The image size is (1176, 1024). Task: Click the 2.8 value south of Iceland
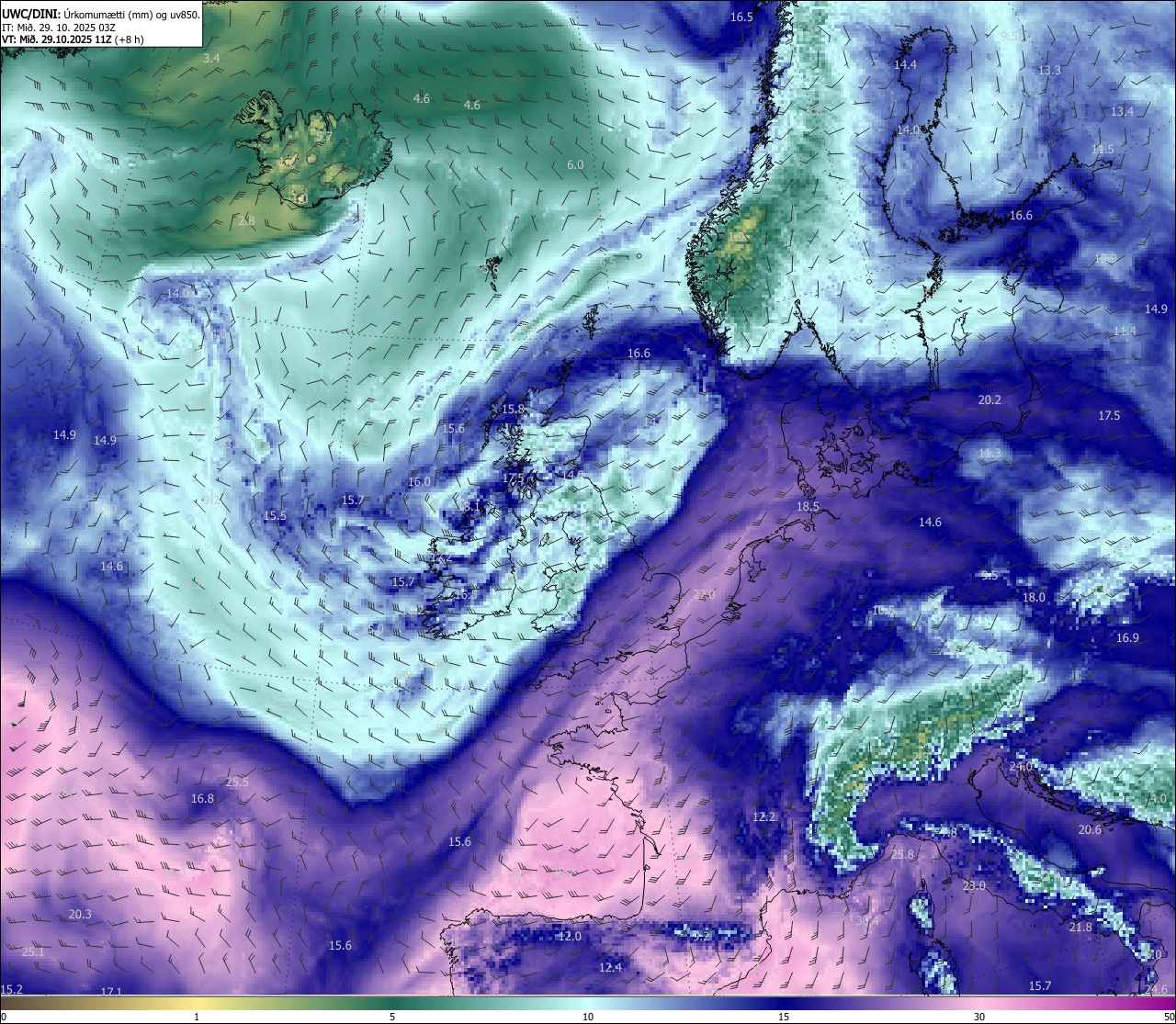[x=246, y=220]
